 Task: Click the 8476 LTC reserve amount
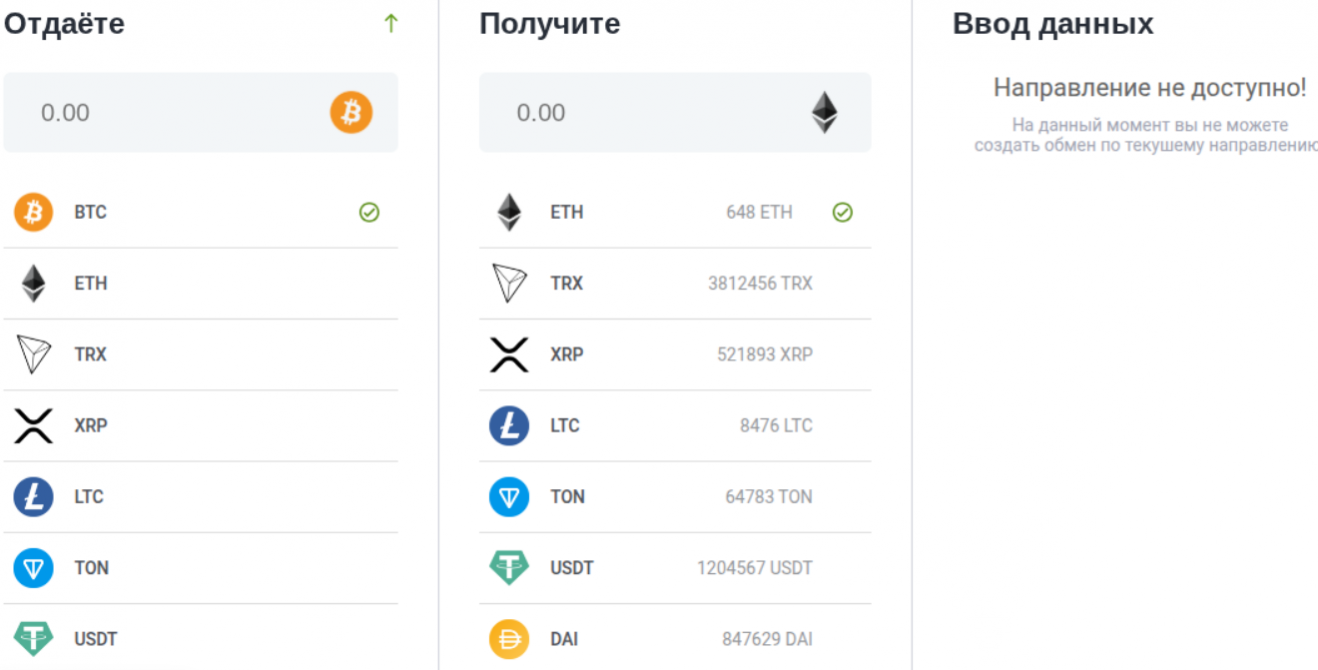pos(776,425)
